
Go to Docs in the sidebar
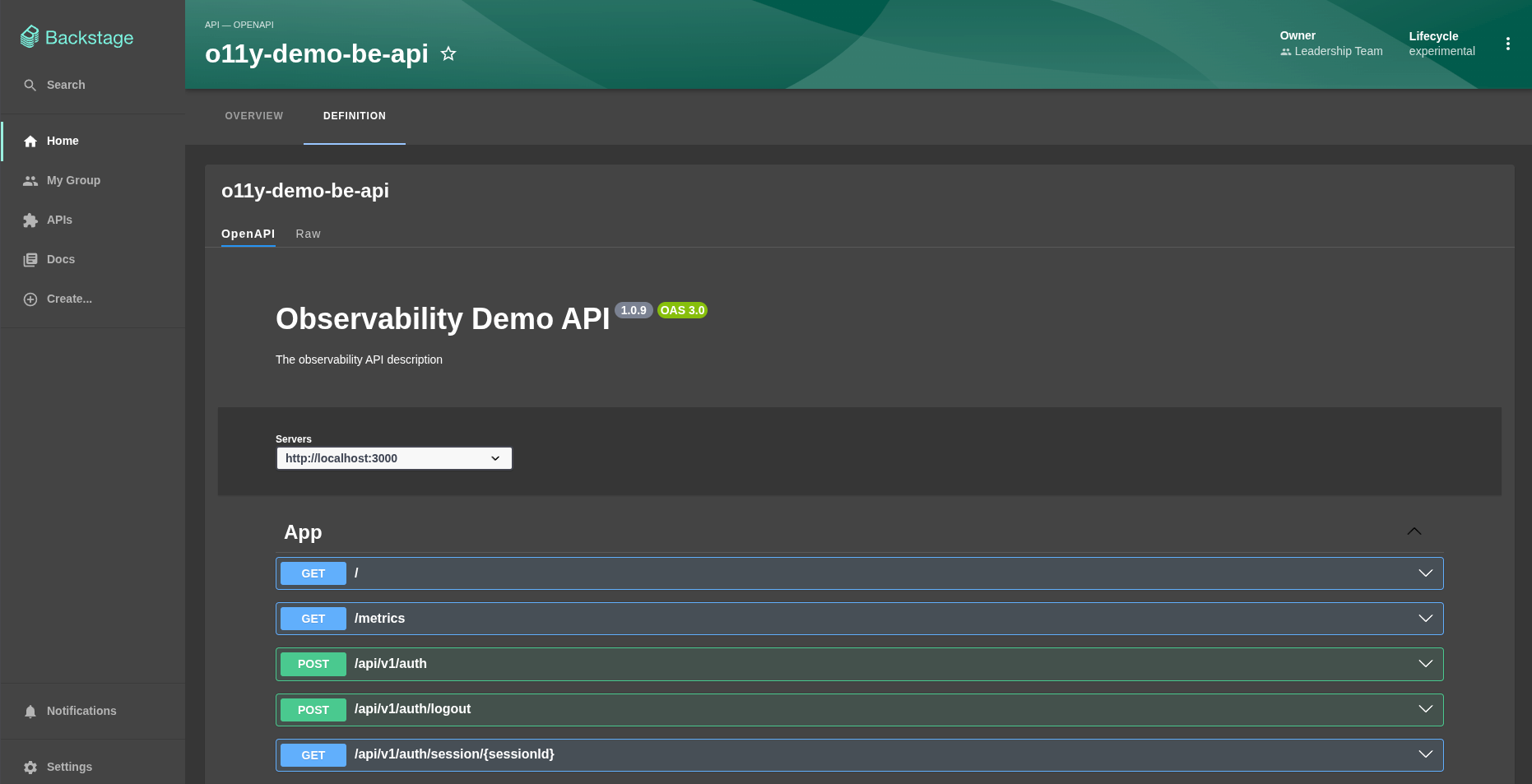pos(92,259)
